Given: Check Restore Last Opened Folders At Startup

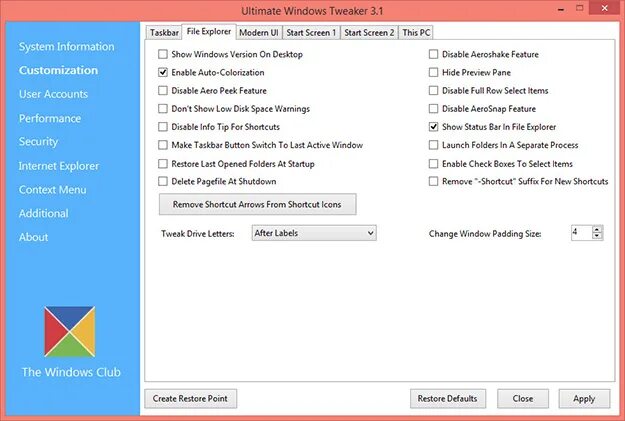Looking at the screenshot, I should [x=163, y=163].
